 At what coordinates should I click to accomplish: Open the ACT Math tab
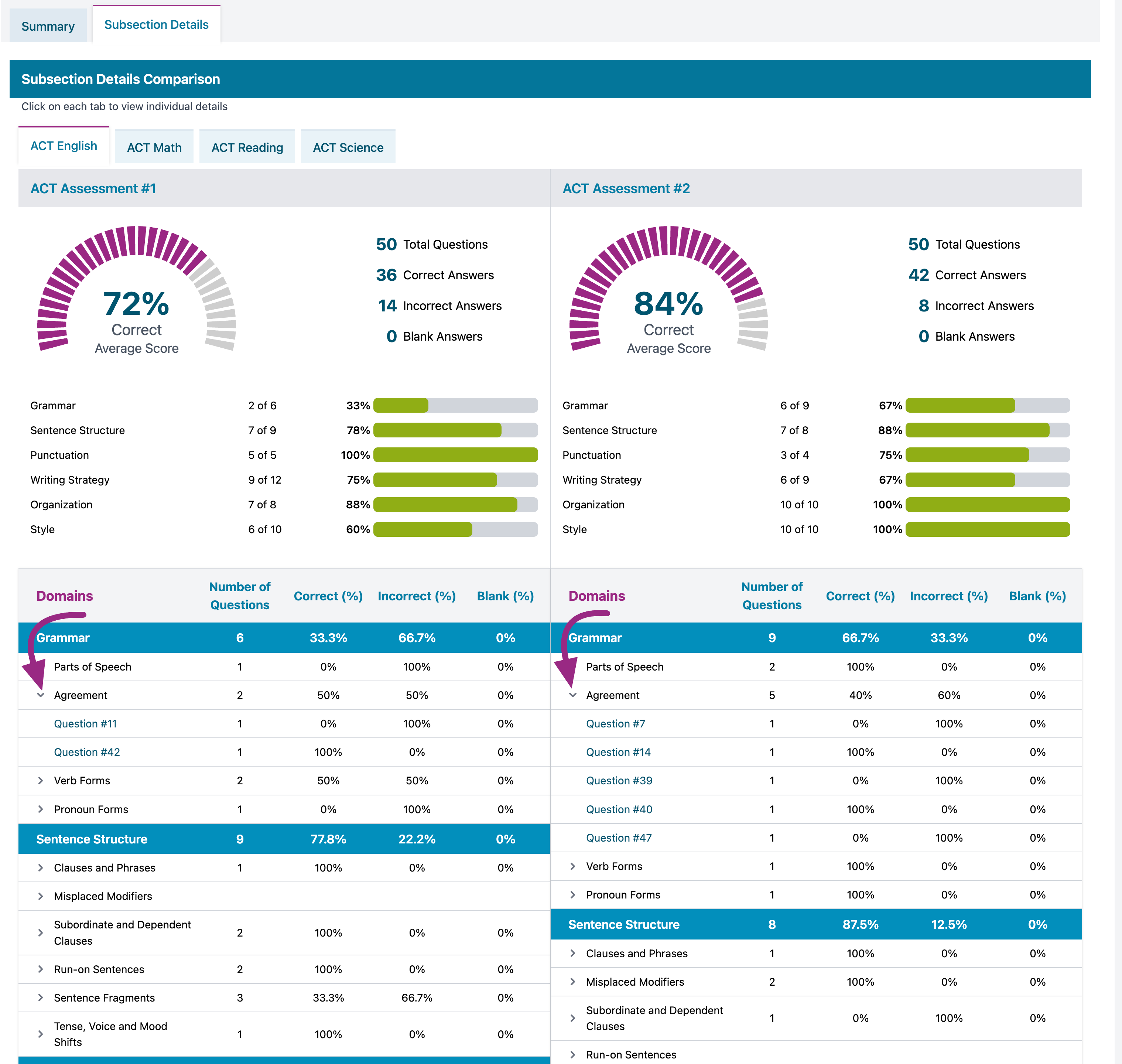coord(154,147)
